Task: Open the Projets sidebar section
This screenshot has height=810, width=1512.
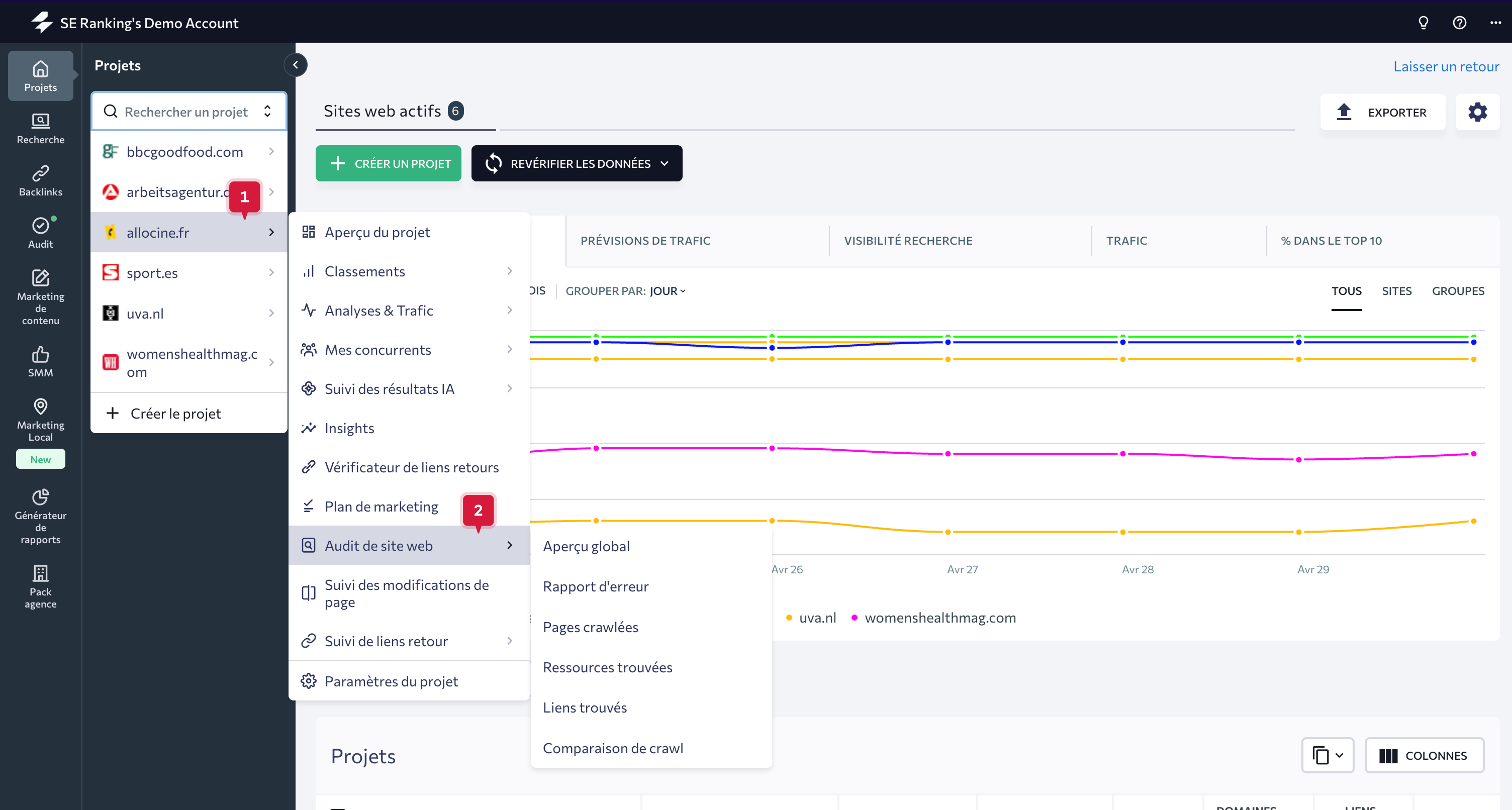Action: 41,76
